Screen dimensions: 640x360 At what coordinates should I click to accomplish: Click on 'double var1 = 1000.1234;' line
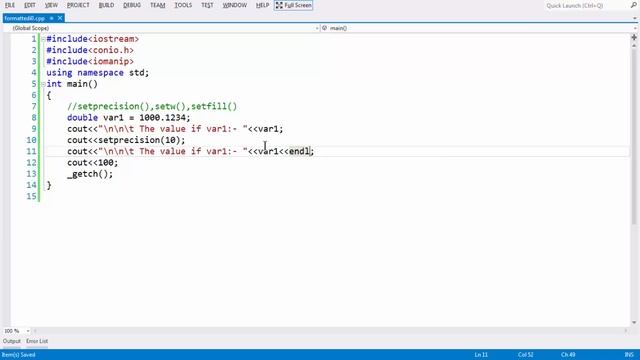pyautogui.click(x=129, y=118)
